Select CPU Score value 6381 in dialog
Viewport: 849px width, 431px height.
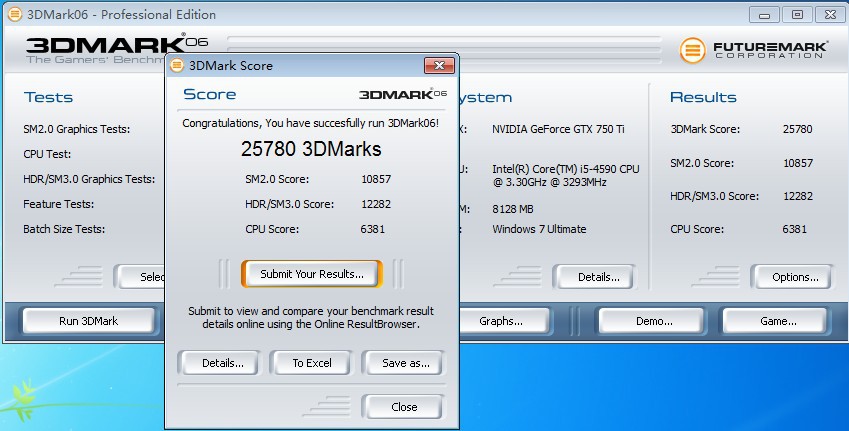373,229
